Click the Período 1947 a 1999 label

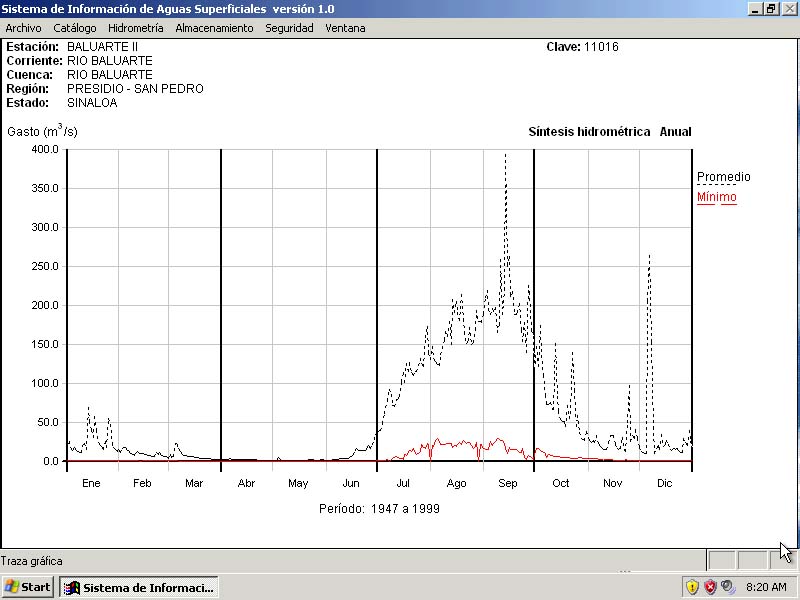click(379, 508)
